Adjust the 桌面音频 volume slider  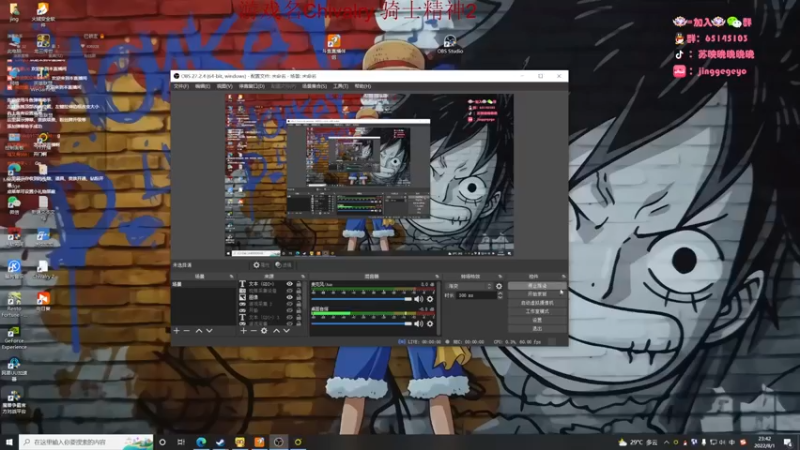click(x=362, y=323)
